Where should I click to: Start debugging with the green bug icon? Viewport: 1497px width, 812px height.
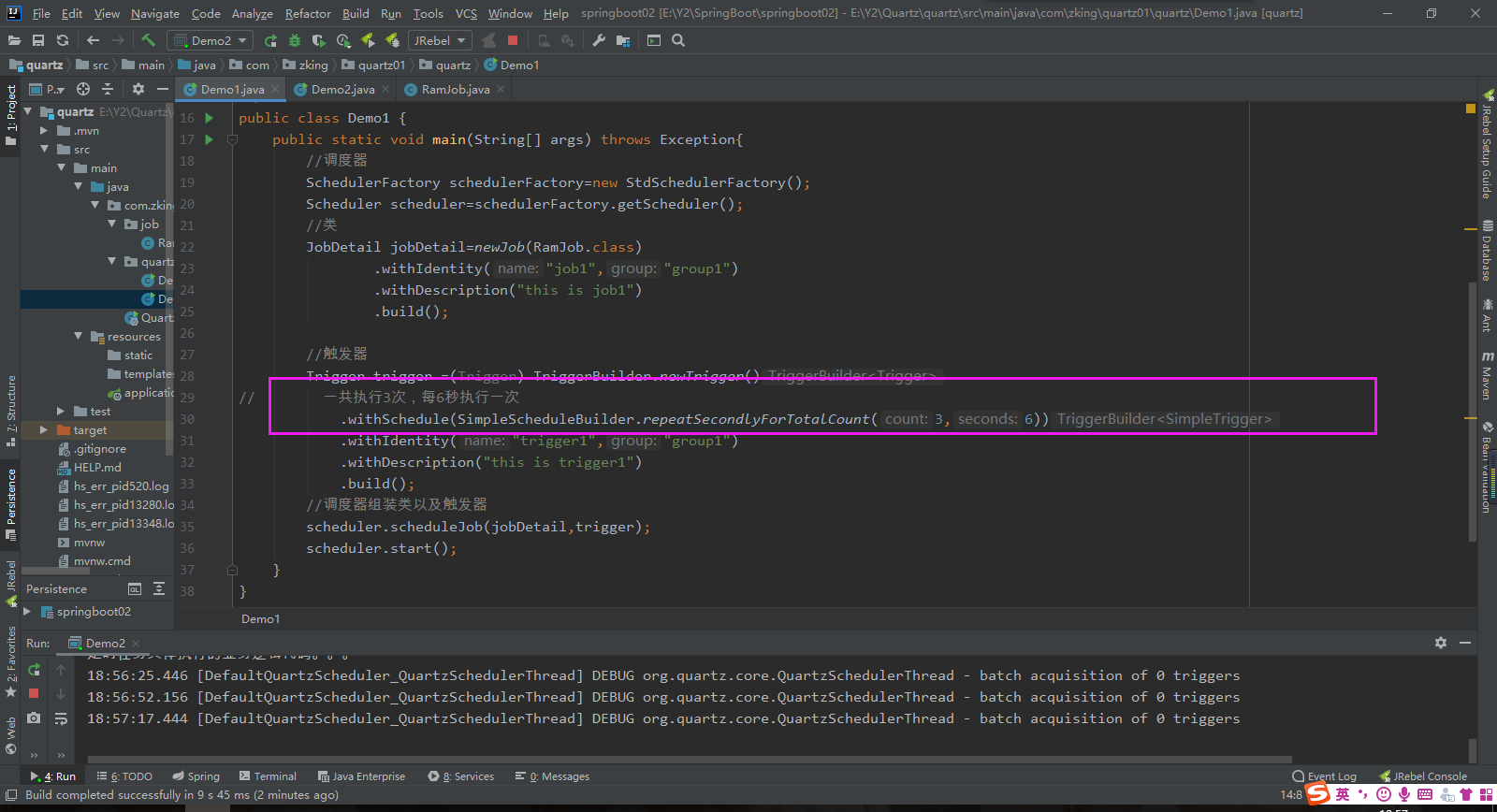pyautogui.click(x=295, y=40)
